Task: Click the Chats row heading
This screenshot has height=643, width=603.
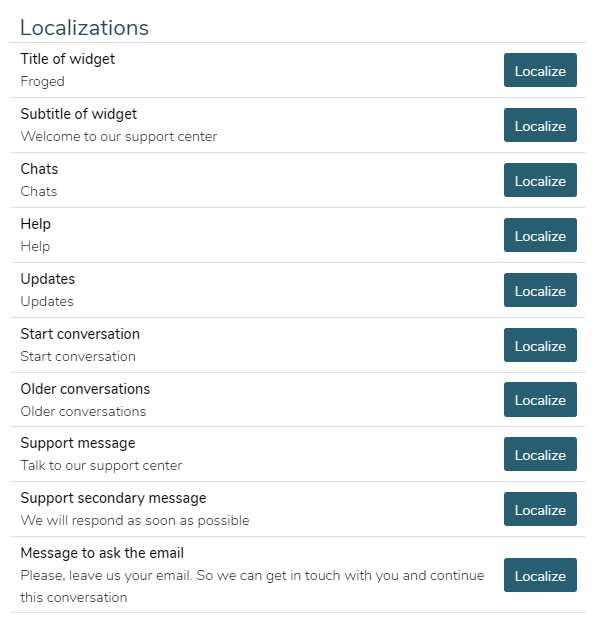Action: [x=39, y=169]
